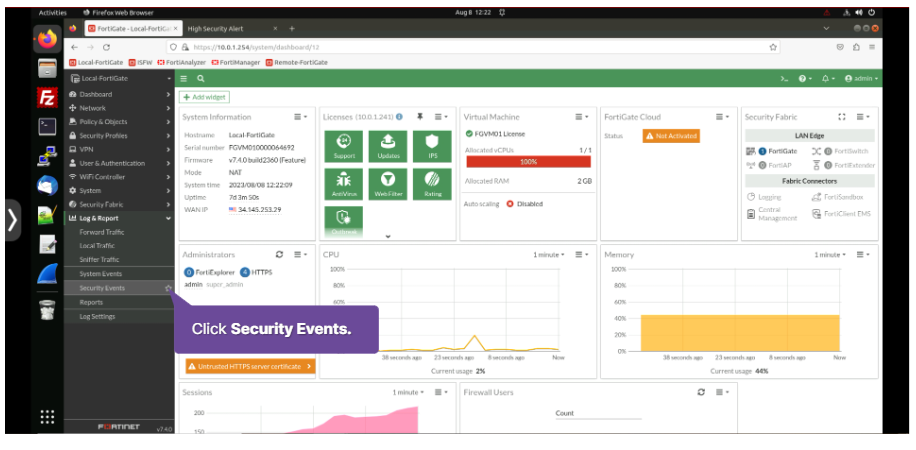Expand the Dashboard menu

119,94
